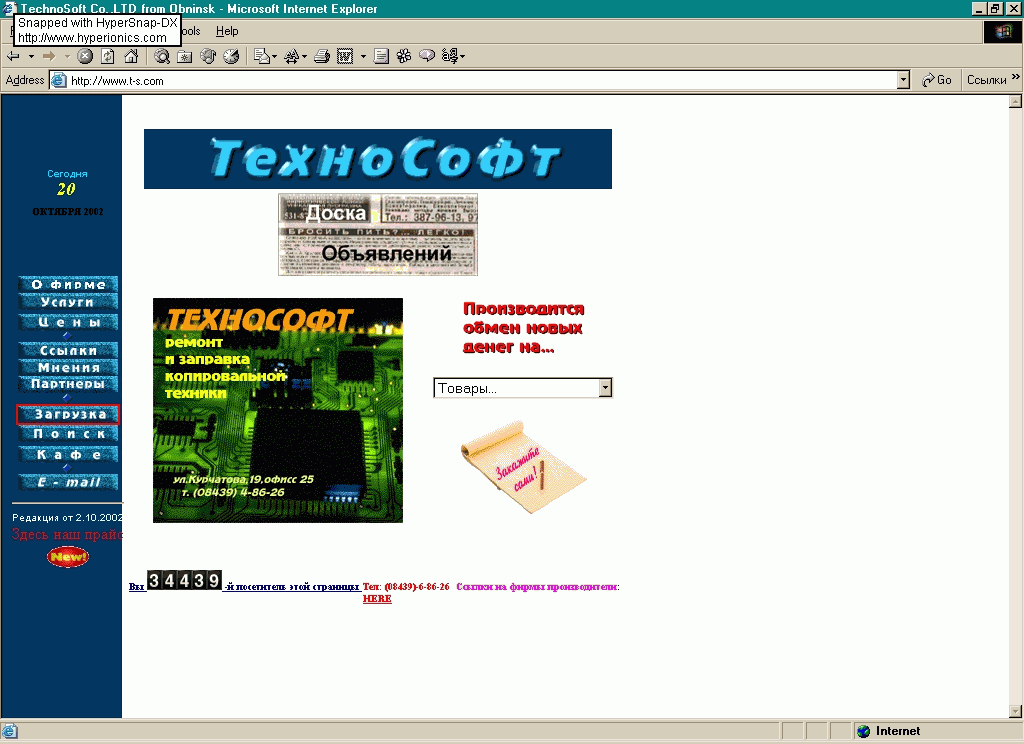Image resolution: width=1024 pixels, height=744 pixels.
Task: Open the Mail icon's dropdown arrow
Action: pyautogui.click(x=274, y=57)
